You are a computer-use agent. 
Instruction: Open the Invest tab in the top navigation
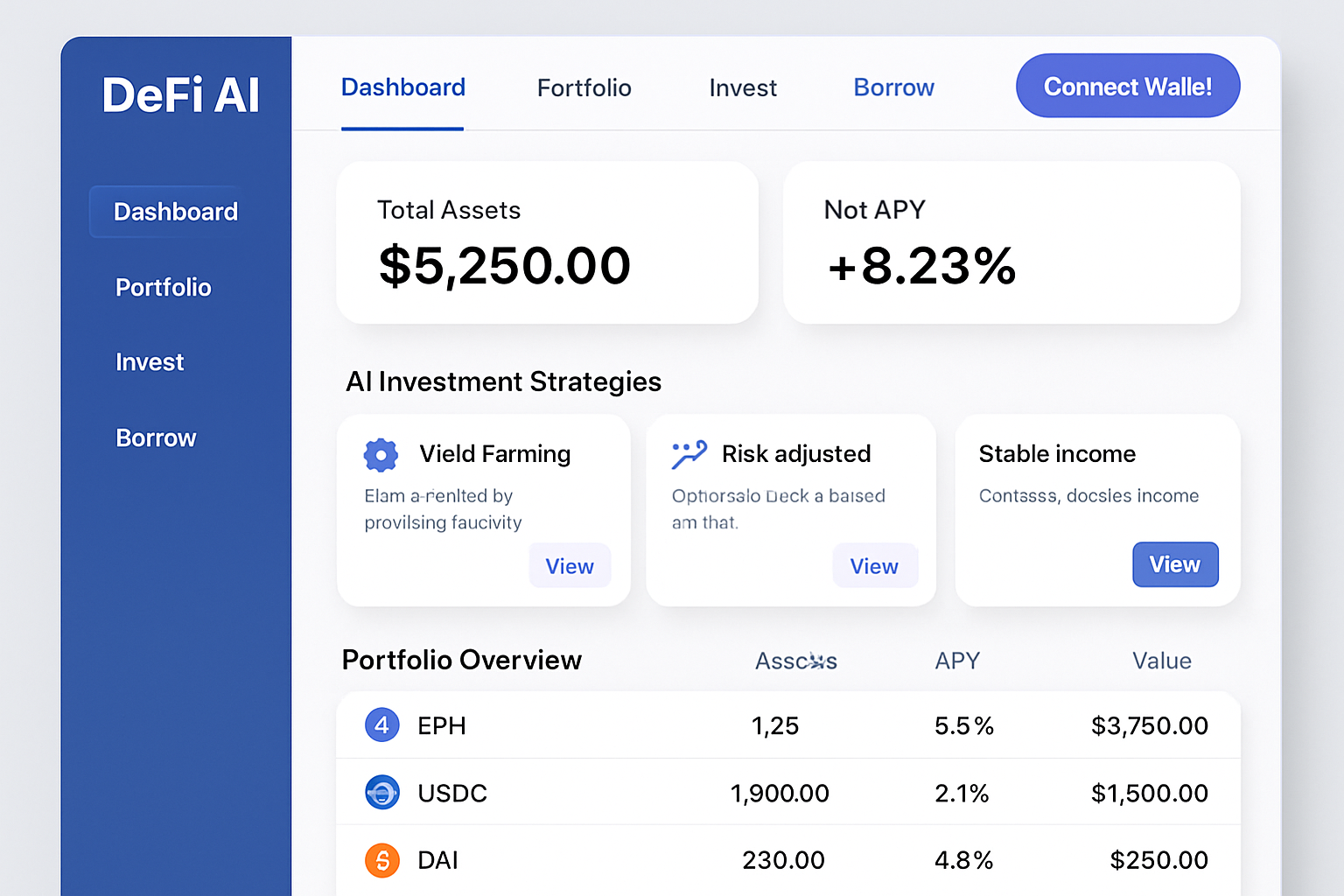click(742, 87)
